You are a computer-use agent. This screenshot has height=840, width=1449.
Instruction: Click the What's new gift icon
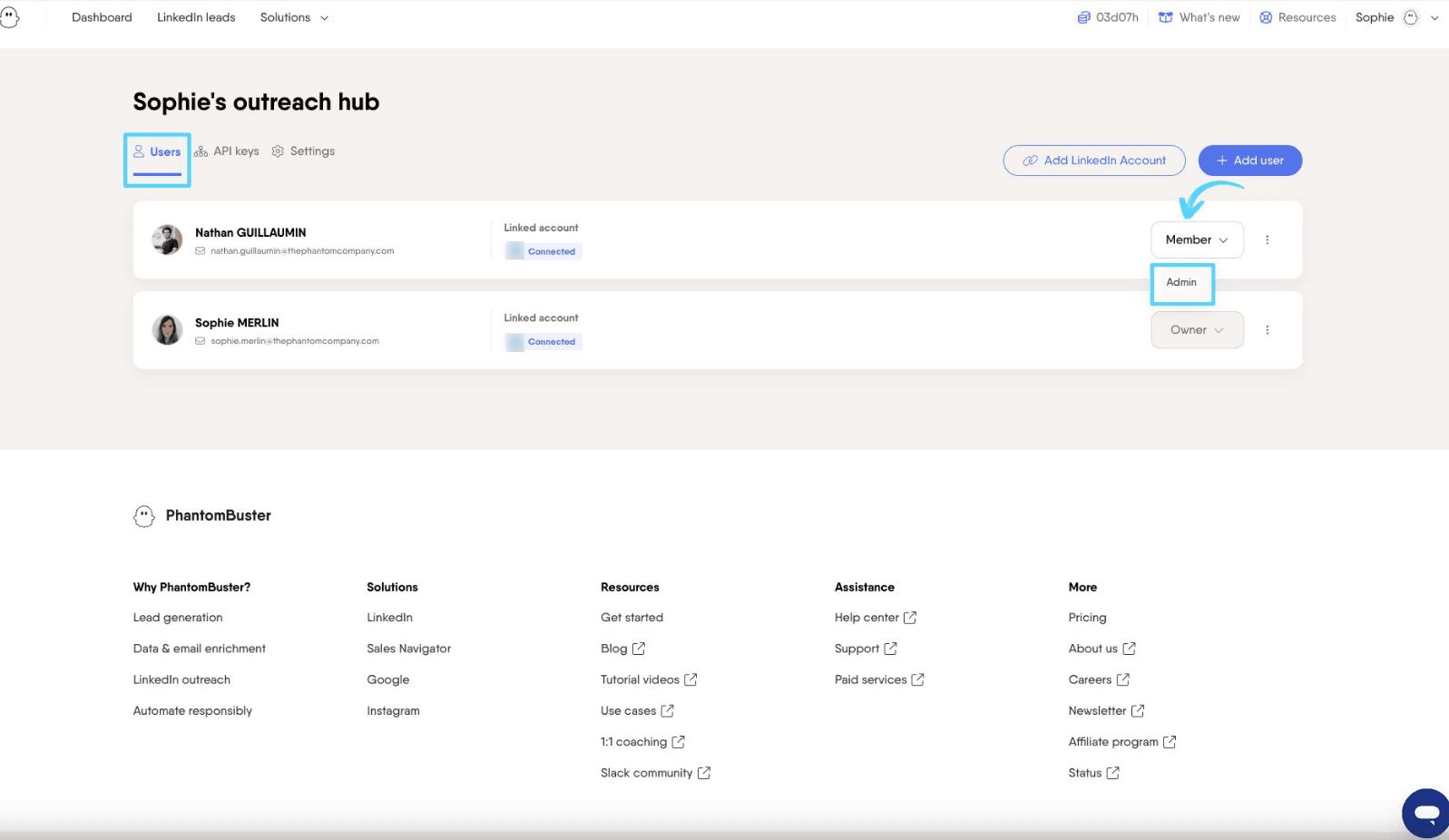pos(1166,17)
